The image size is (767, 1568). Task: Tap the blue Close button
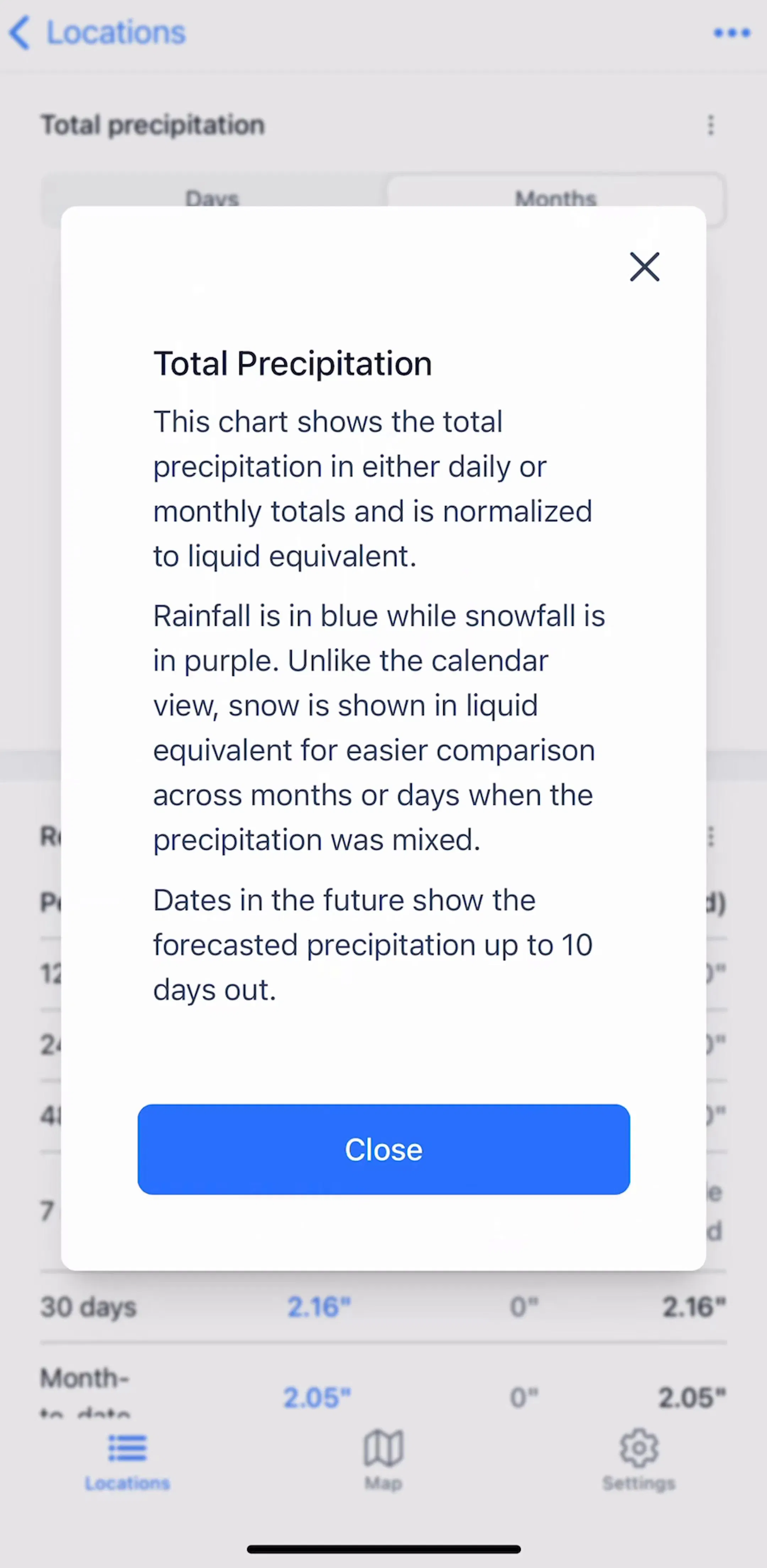point(383,1149)
